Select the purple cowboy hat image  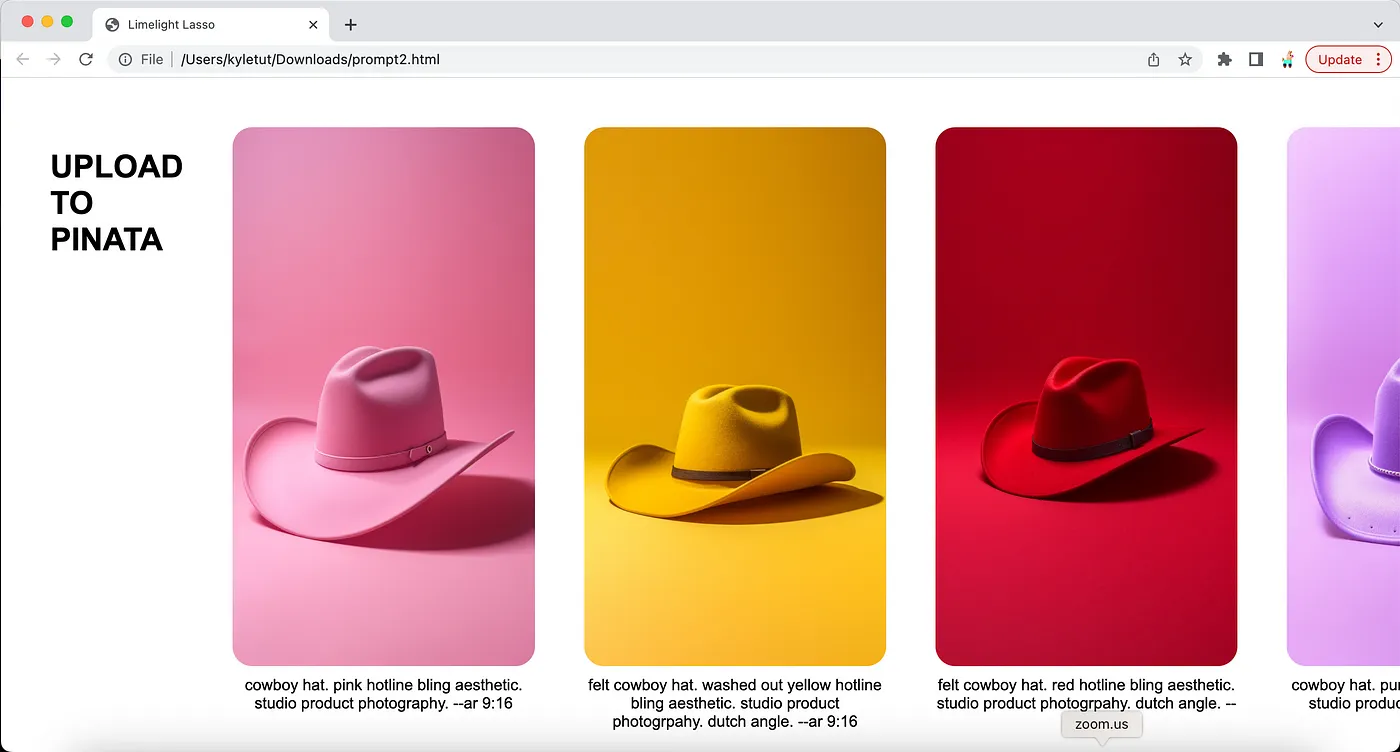coord(1344,396)
